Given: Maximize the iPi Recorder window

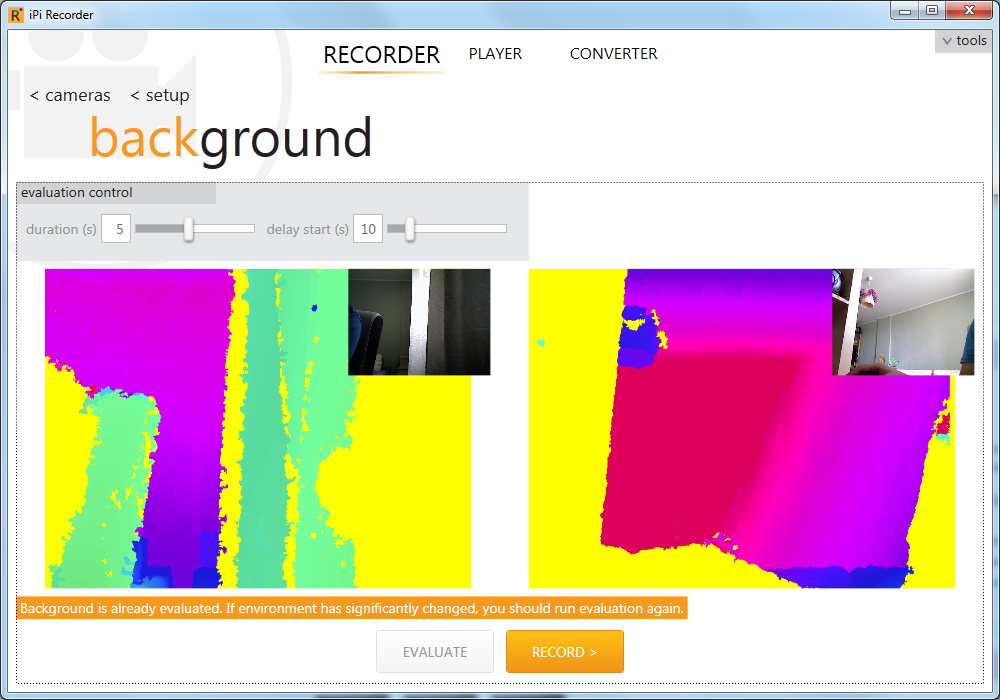Looking at the screenshot, I should pos(932,11).
